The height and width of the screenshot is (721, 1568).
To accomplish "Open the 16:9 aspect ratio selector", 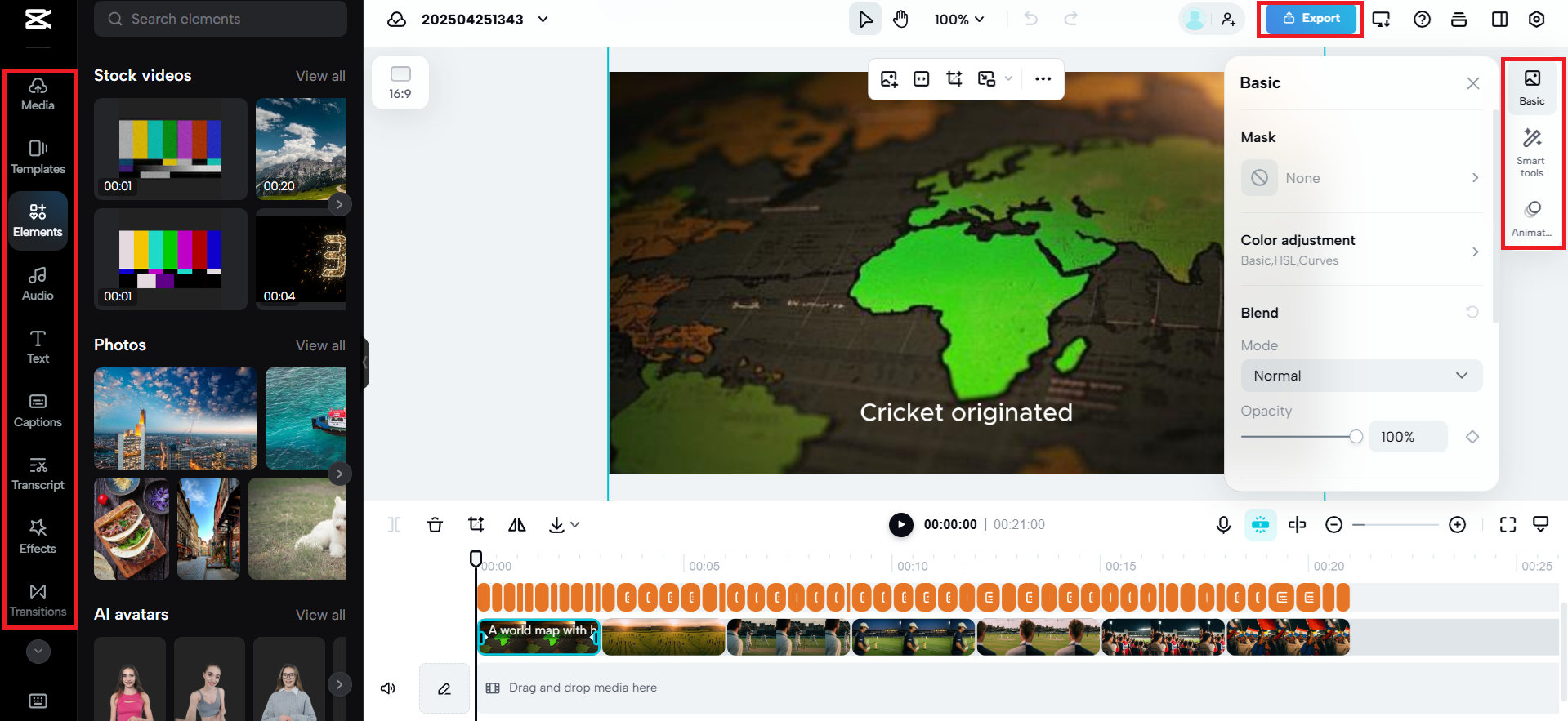I will coord(400,82).
